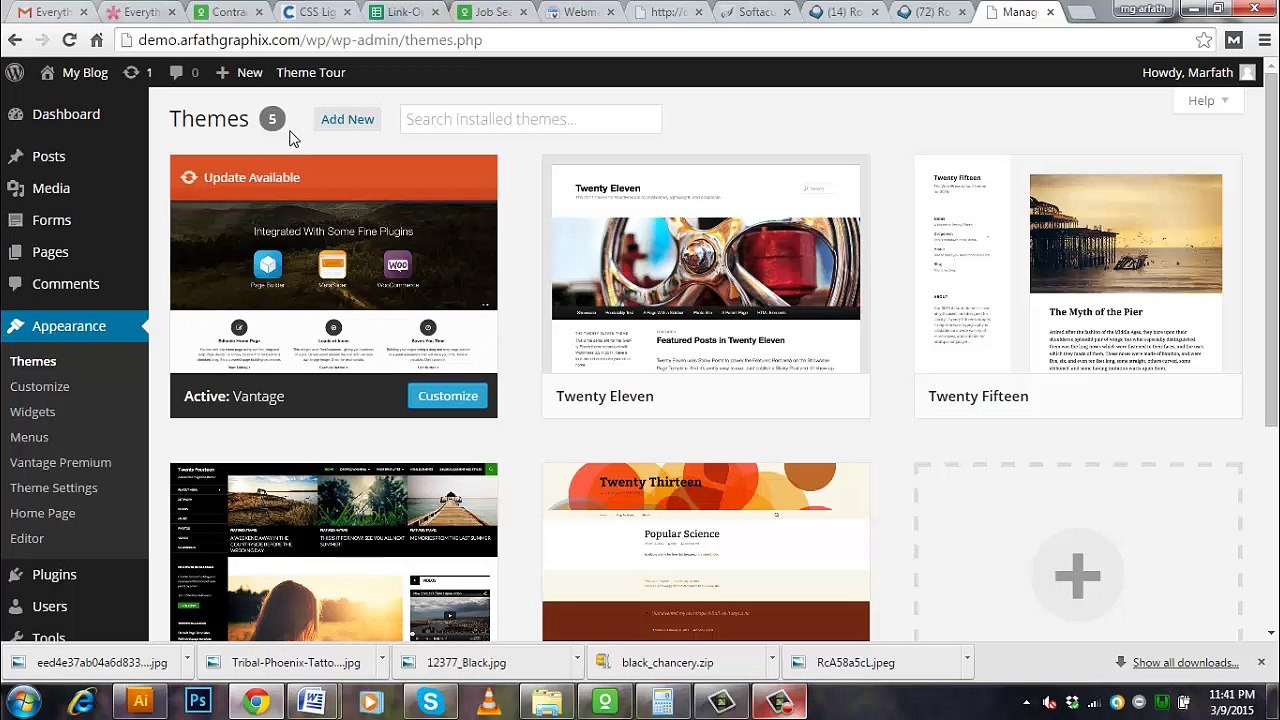Click the address bar URL

[310, 40]
